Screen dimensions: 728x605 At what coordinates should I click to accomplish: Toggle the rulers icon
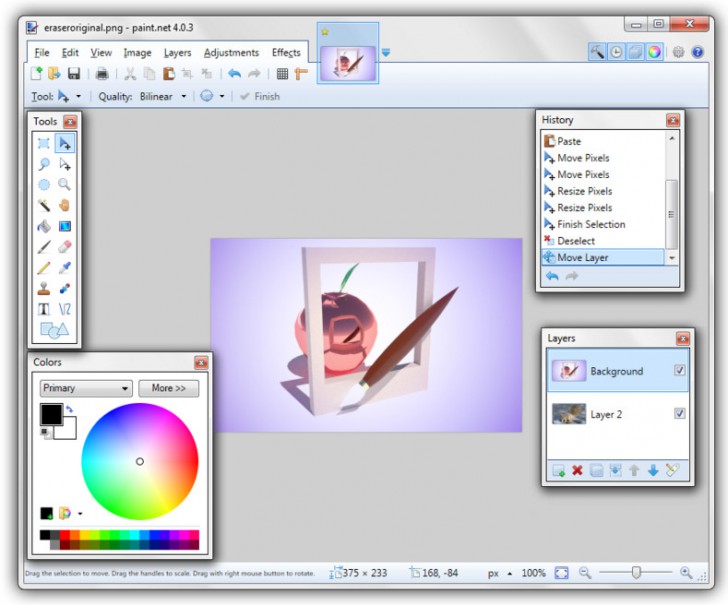[x=301, y=73]
